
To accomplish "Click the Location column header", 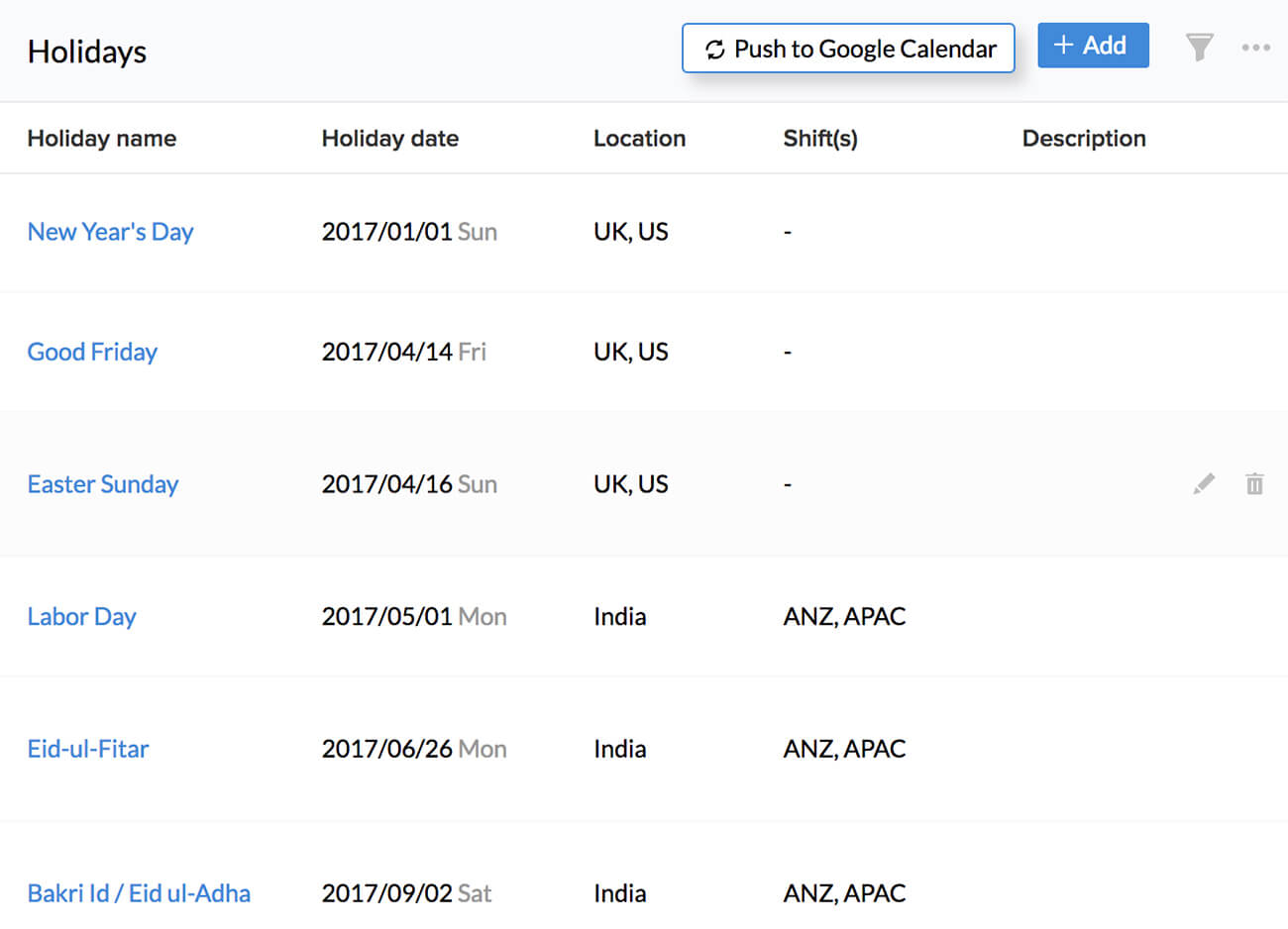I will [x=639, y=139].
